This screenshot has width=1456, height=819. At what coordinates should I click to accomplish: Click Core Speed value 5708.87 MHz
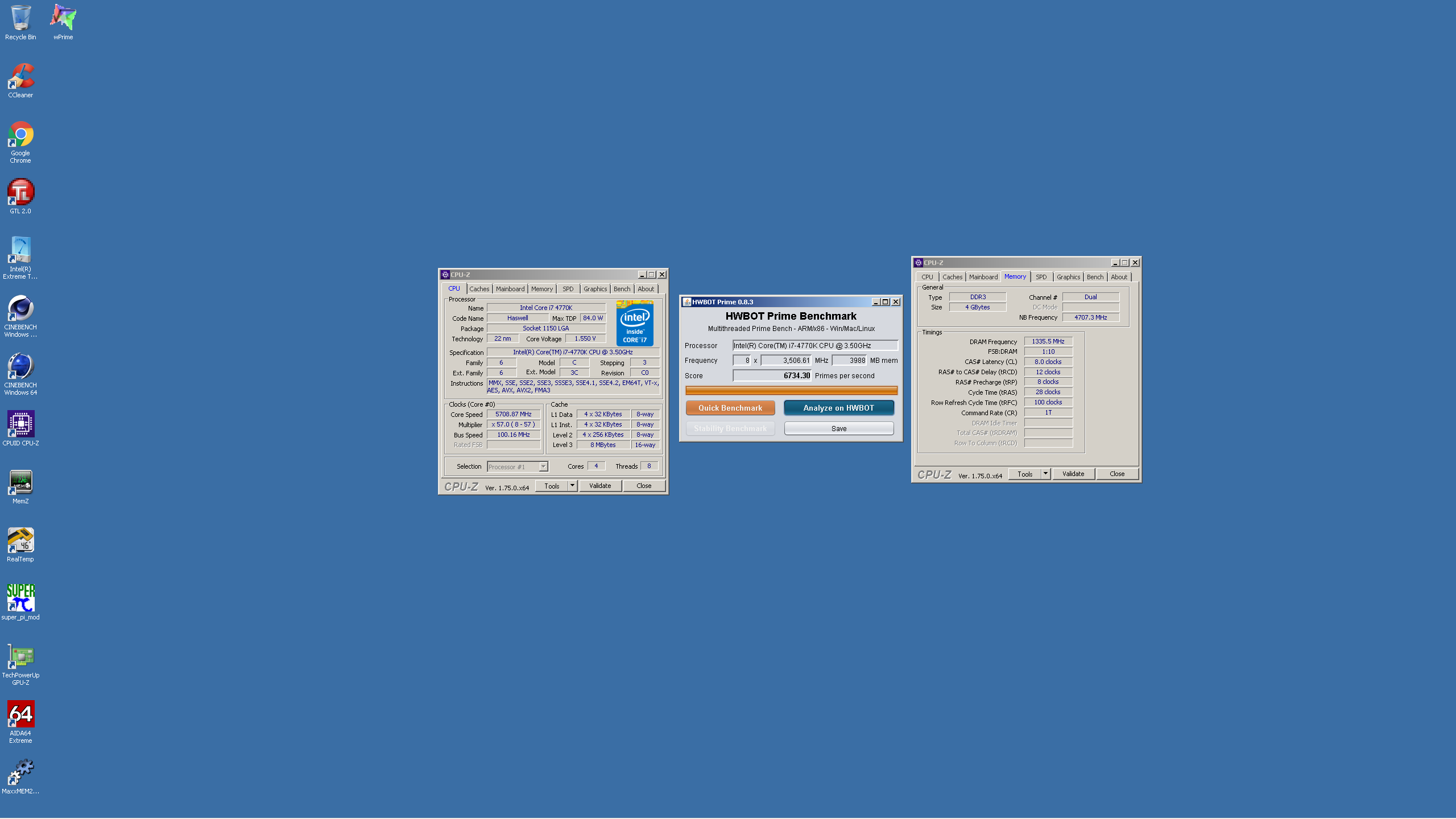tap(513, 415)
